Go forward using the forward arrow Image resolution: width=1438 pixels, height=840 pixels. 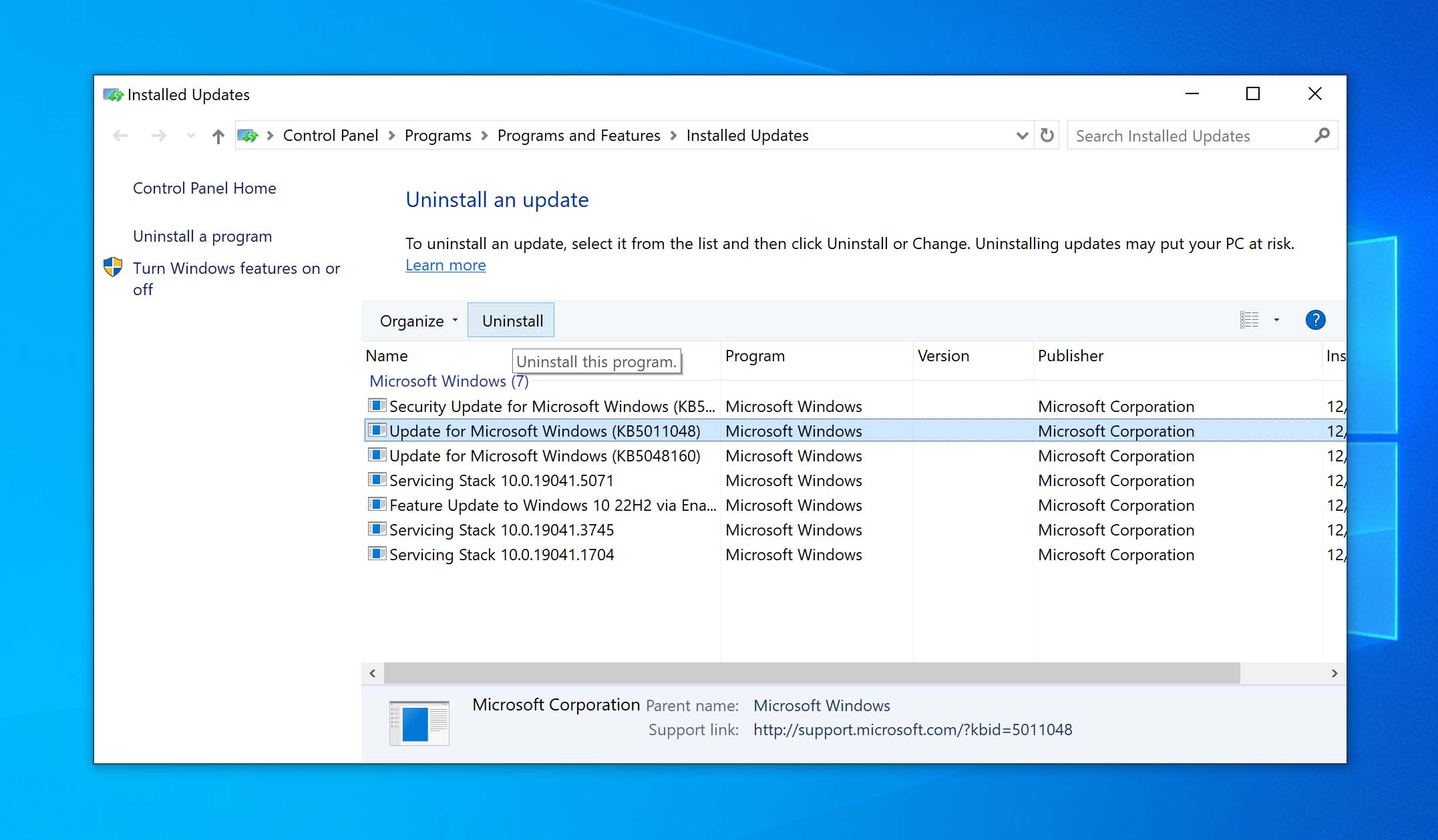pyautogui.click(x=158, y=136)
